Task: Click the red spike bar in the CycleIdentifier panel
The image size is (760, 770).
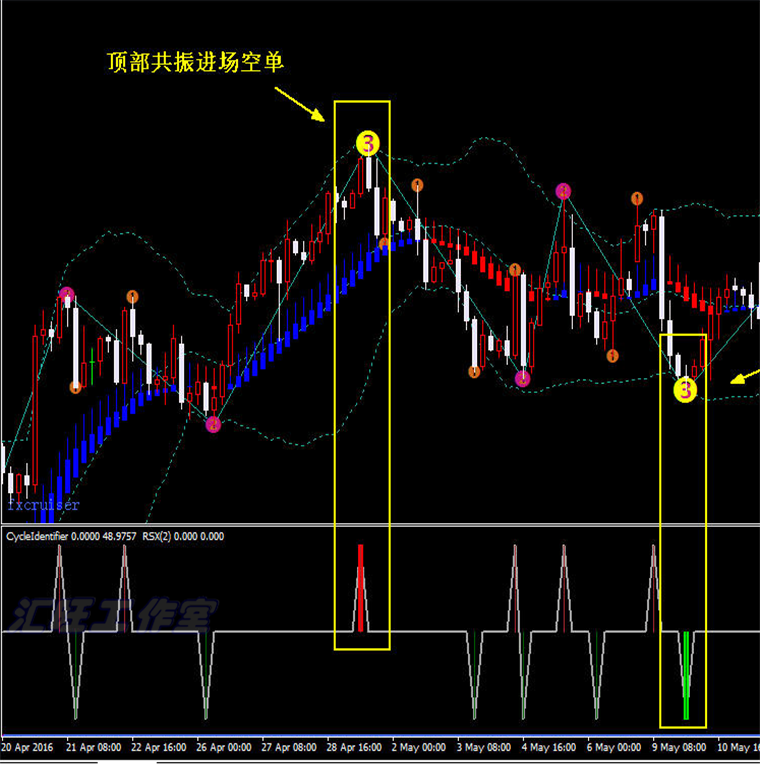Action: 360,587
